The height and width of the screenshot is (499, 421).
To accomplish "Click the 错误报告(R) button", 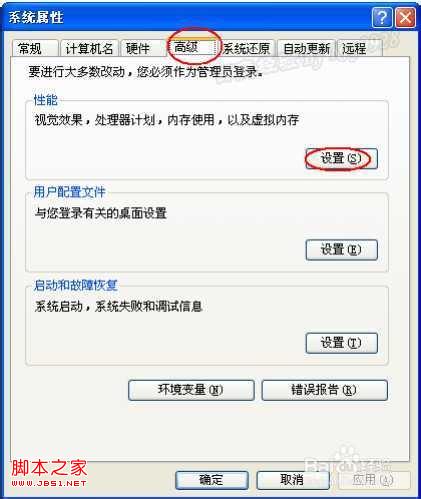I will click(x=324, y=390).
